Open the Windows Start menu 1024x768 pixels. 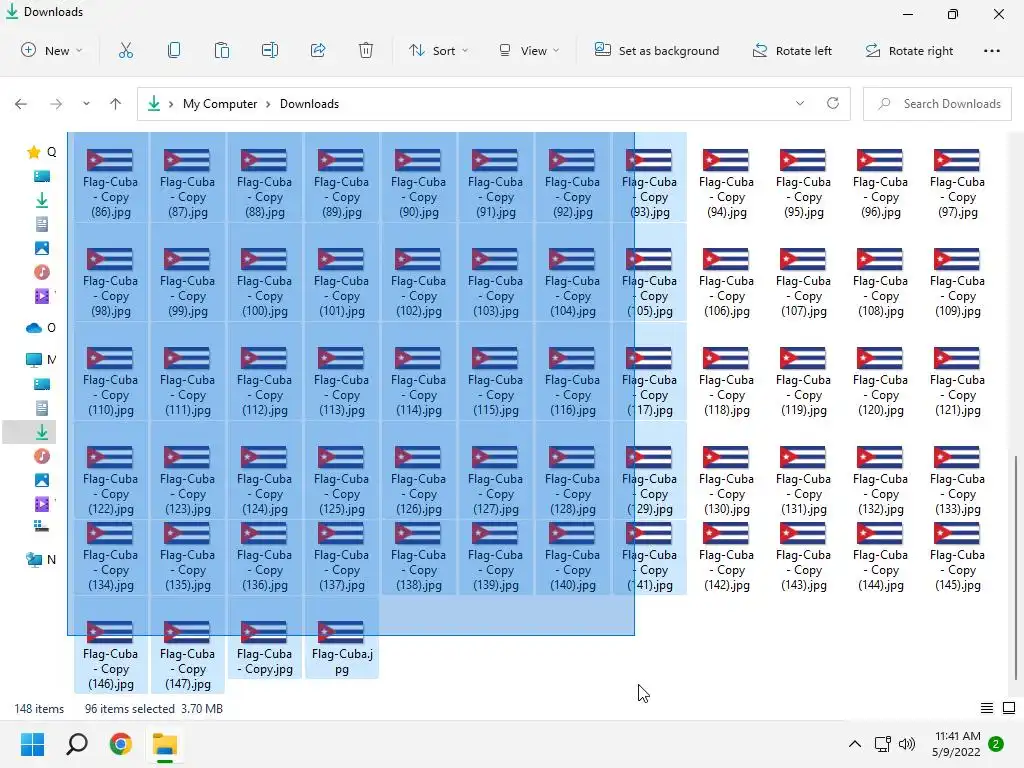(x=32, y=744)
